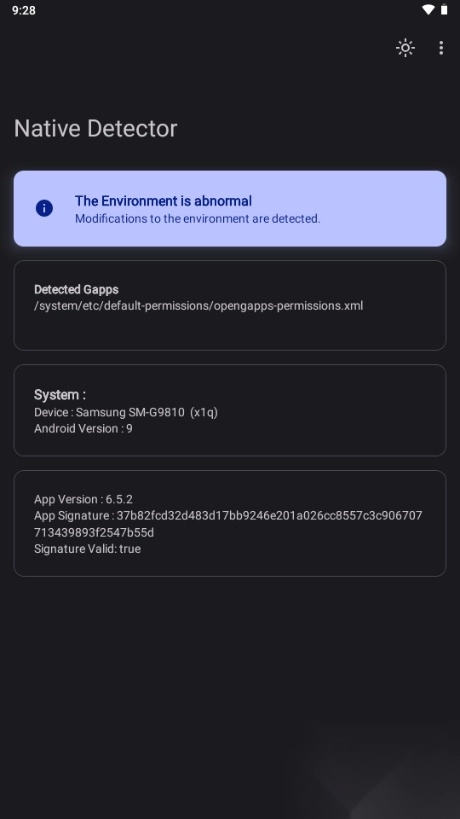This screenshot has width=460, height=819.
Task: Toggle the brightness theme icon
Action: pos(405,48)
